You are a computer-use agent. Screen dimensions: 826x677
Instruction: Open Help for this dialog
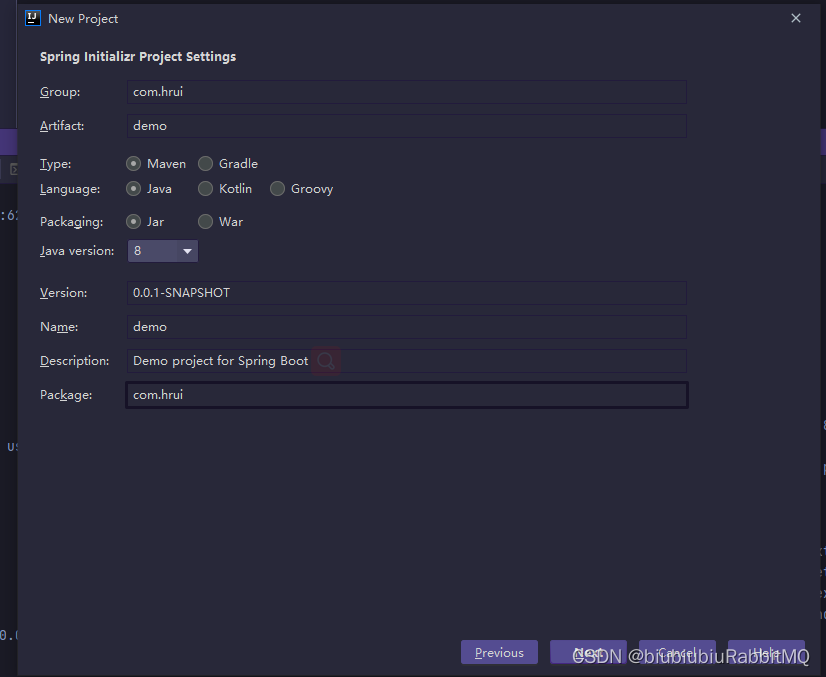point(766,652)
